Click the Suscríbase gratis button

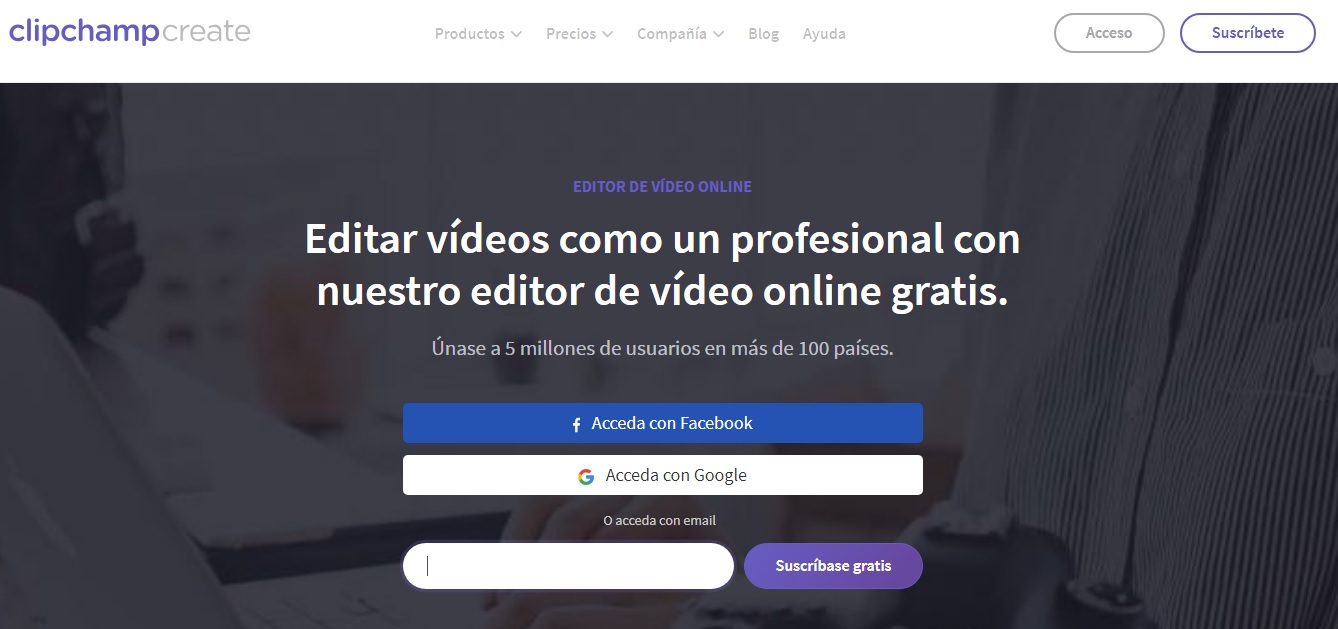(x=833, y=566)
